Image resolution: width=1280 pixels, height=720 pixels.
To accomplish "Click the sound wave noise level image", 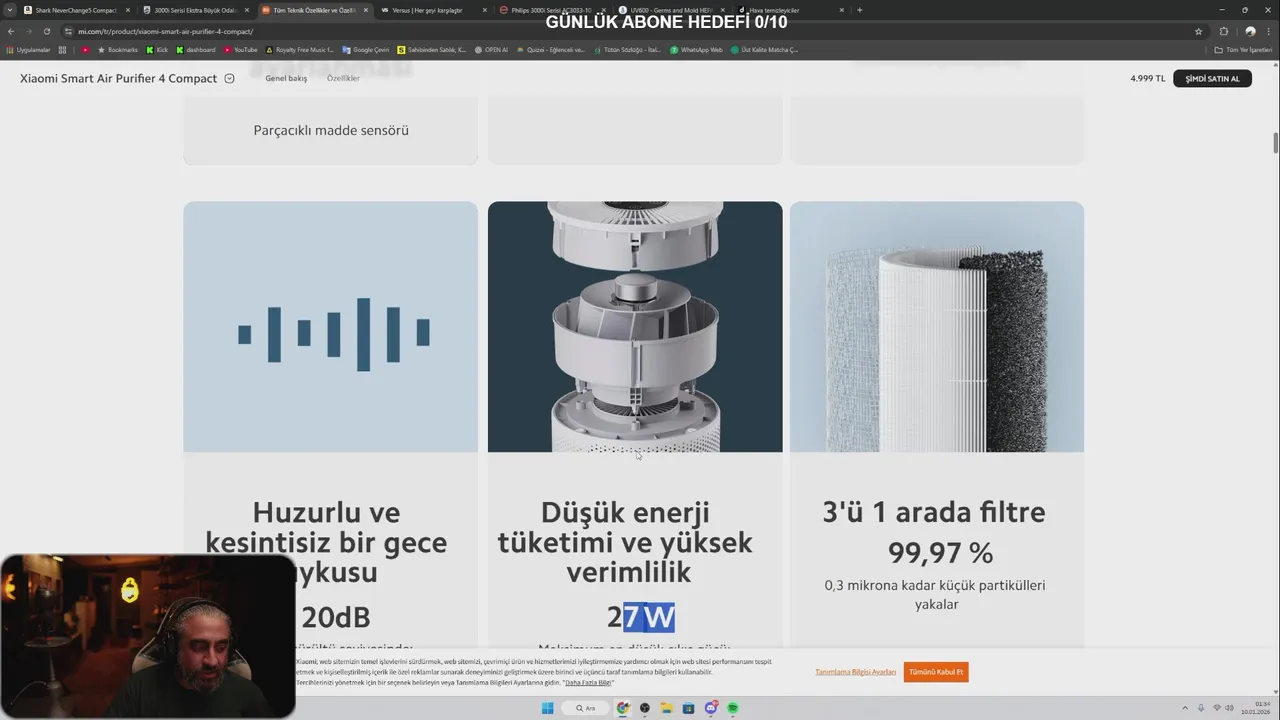I will (x=331, y=327).
